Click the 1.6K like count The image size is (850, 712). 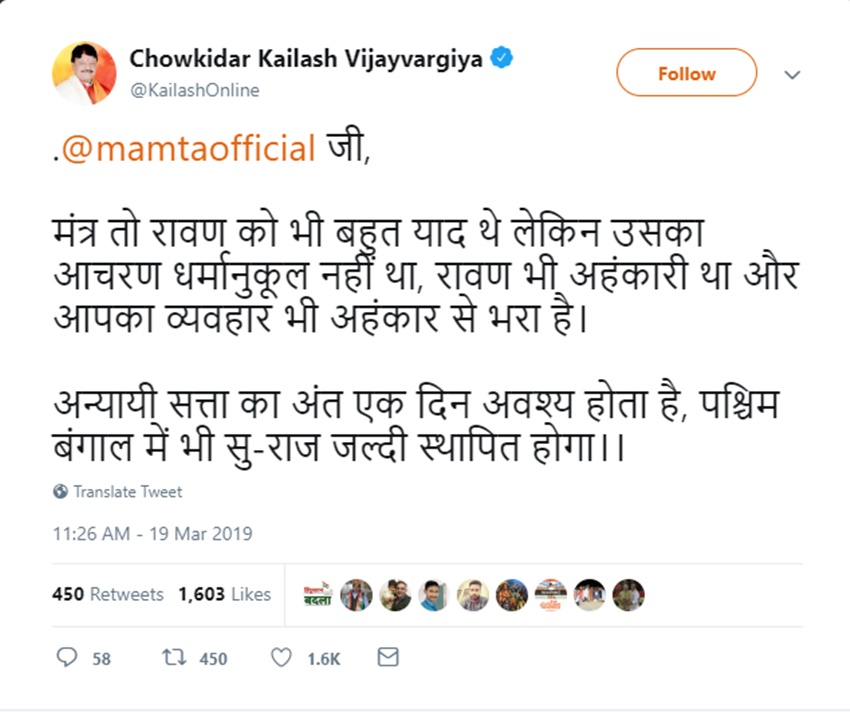[x=324, y=659]
